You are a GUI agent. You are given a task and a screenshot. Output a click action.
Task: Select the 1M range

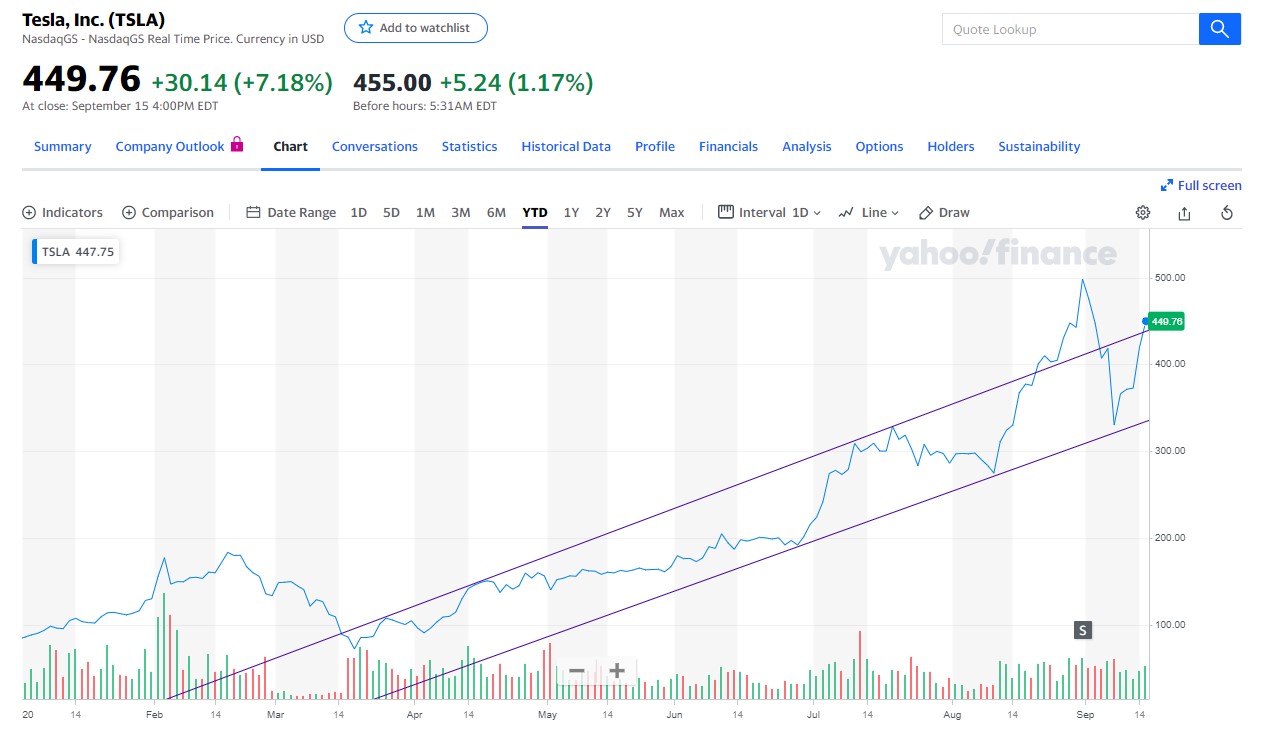point(425,213)
